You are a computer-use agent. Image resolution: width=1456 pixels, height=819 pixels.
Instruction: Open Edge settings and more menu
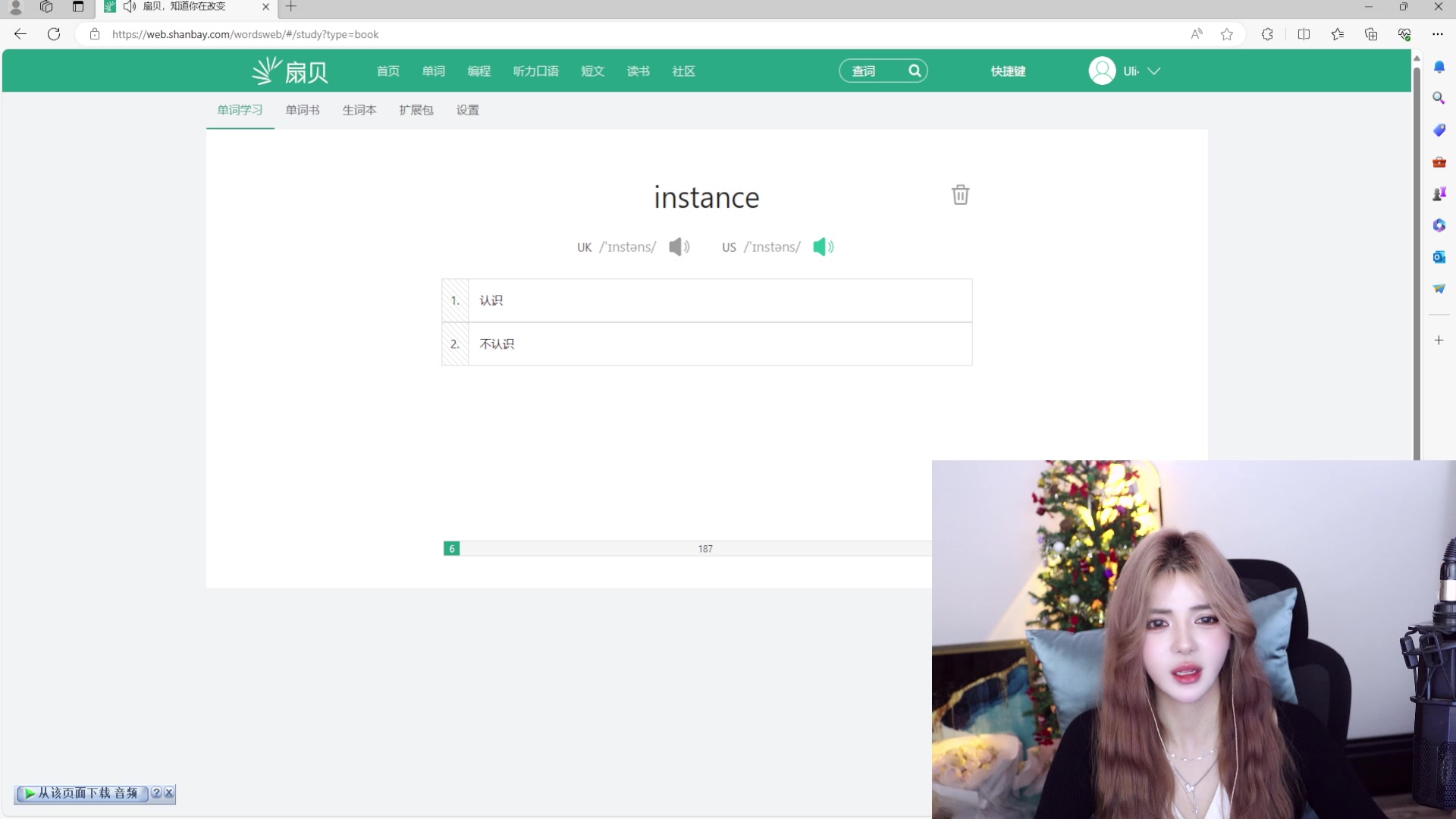point(1438,34)
